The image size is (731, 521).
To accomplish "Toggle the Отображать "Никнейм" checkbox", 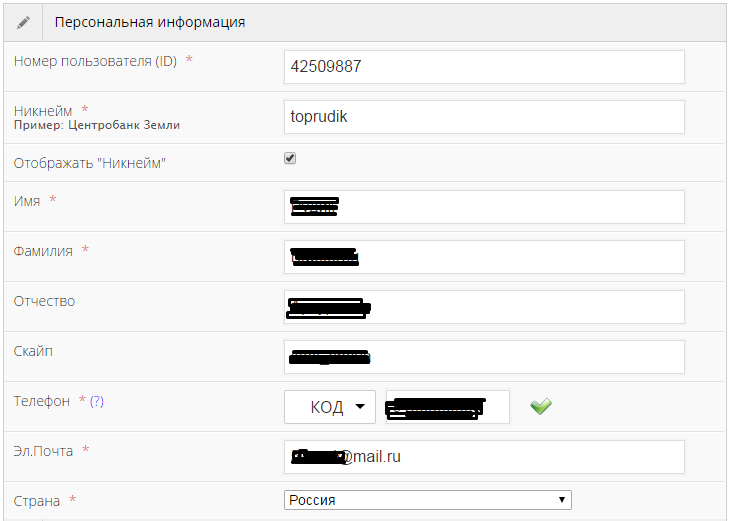I will pos(290,158).
